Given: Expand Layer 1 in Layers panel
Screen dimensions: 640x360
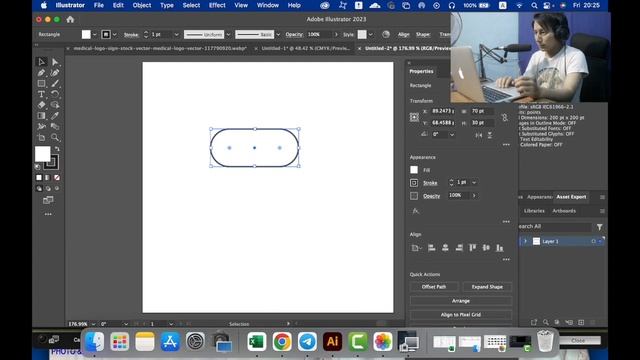Looking at the screenshot, I should coord(525,241).
